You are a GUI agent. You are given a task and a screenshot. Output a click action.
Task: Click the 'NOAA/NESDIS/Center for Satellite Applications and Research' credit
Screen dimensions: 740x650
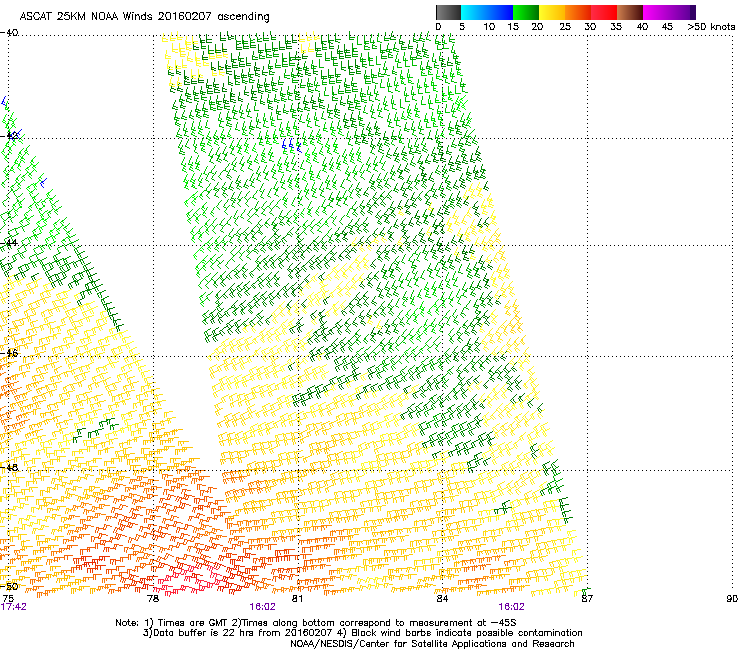pos(432,644)
